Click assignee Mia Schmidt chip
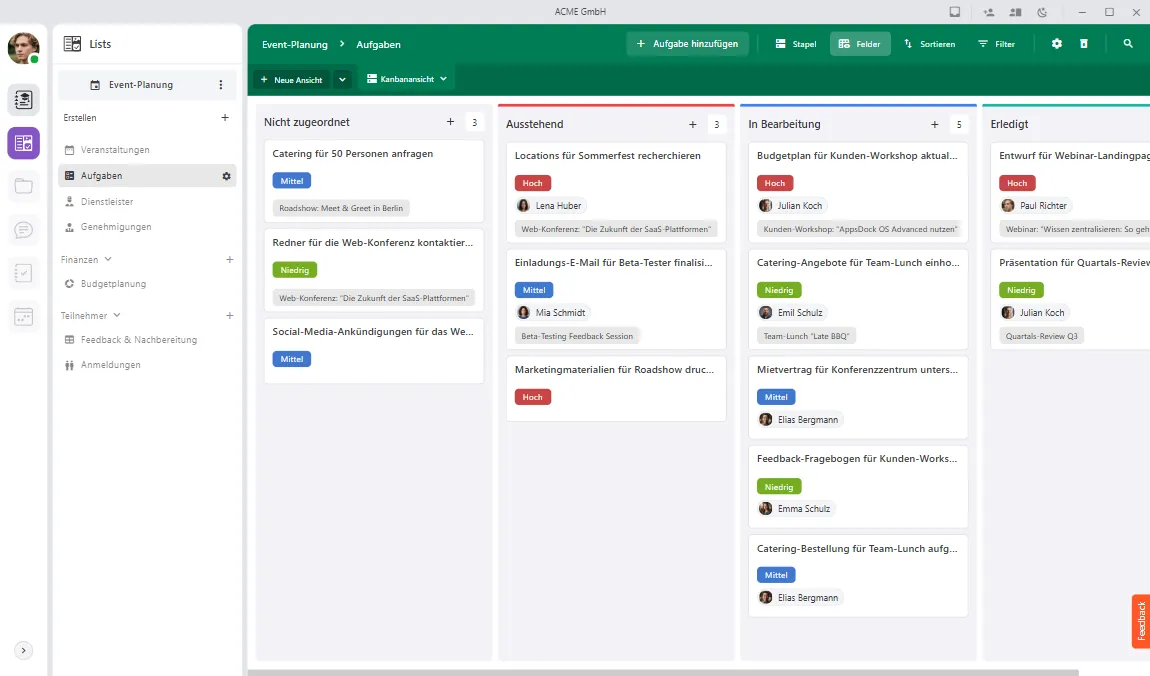 tap(552, 313)
